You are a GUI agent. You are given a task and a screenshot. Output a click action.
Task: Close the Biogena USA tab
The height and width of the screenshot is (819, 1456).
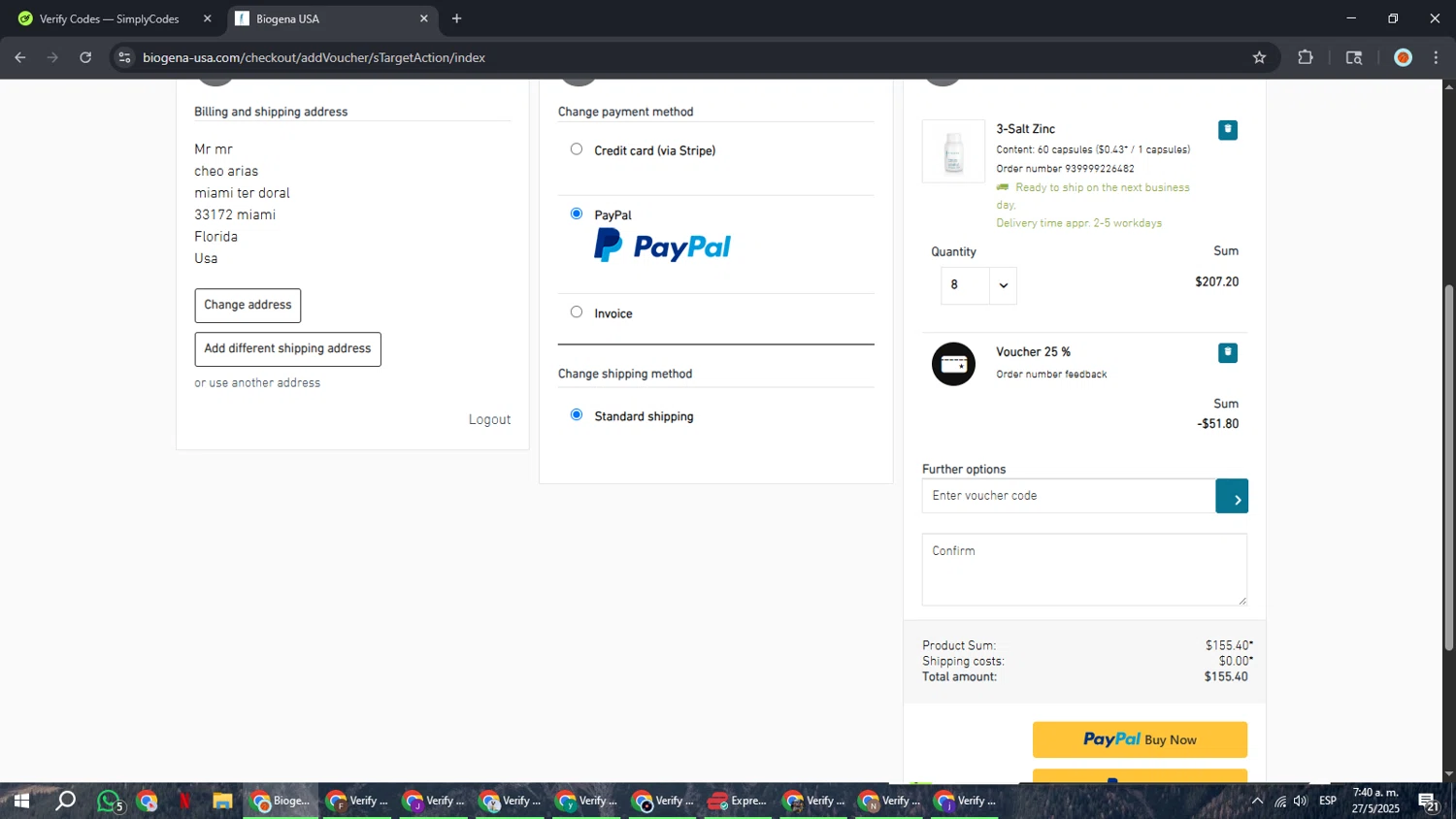[x=423, y=18]
